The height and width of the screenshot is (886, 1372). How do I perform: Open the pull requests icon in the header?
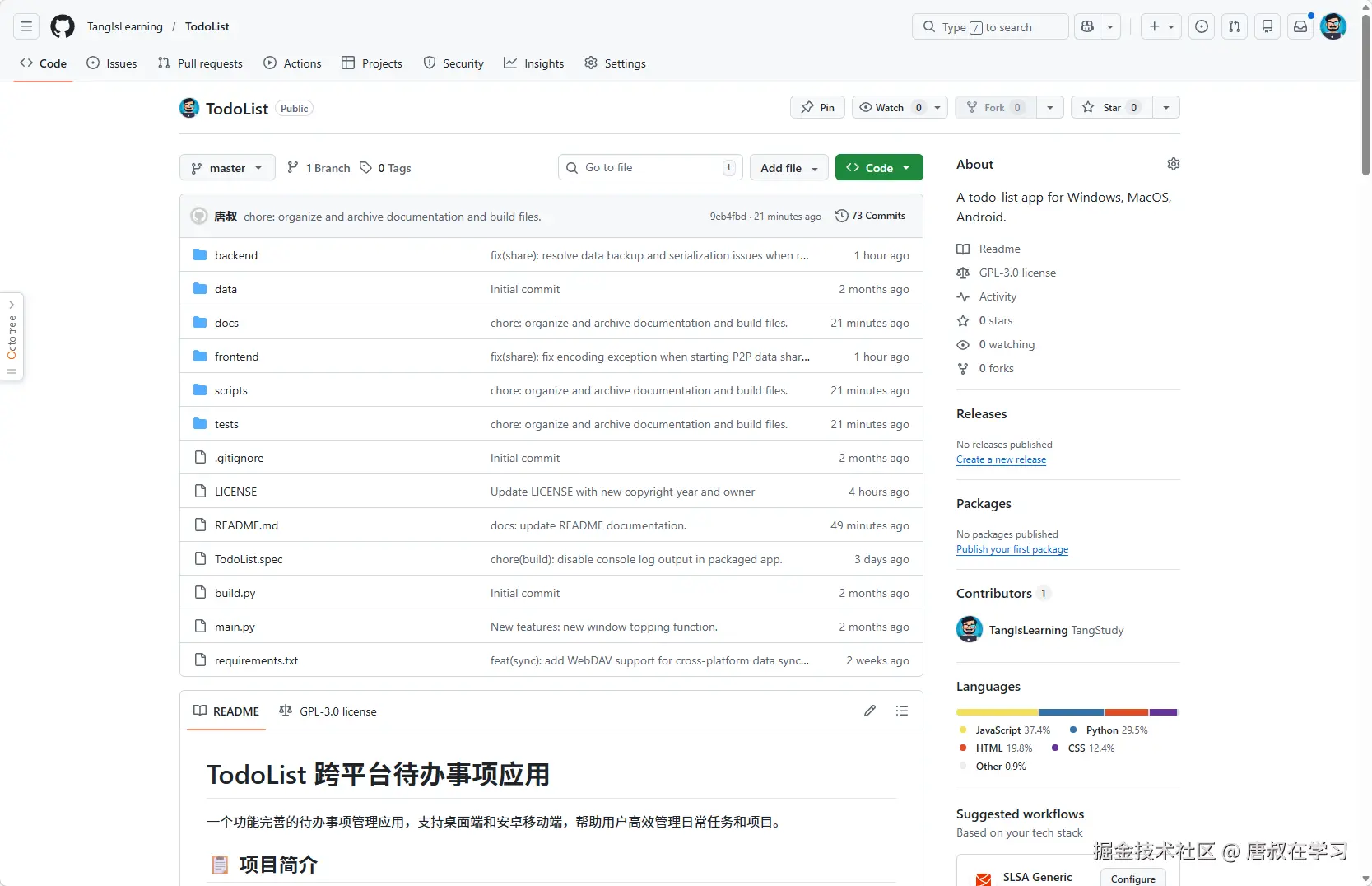(x=1234, y=26)
